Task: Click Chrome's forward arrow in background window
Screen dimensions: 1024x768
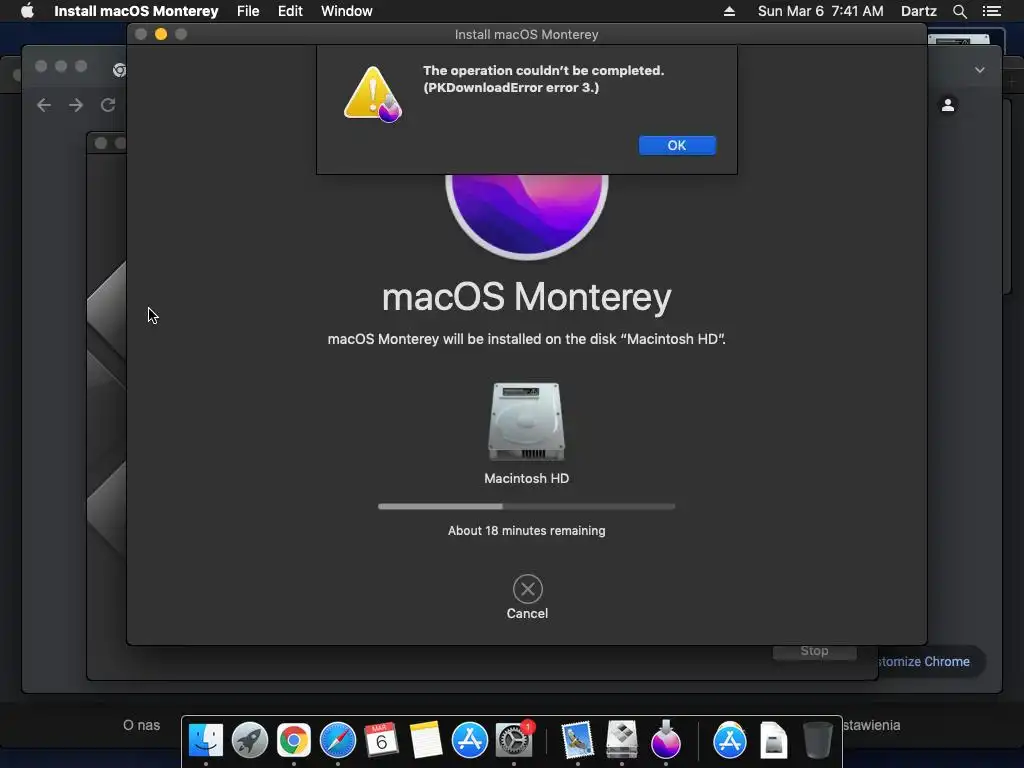Action: (x=76, y=105)
